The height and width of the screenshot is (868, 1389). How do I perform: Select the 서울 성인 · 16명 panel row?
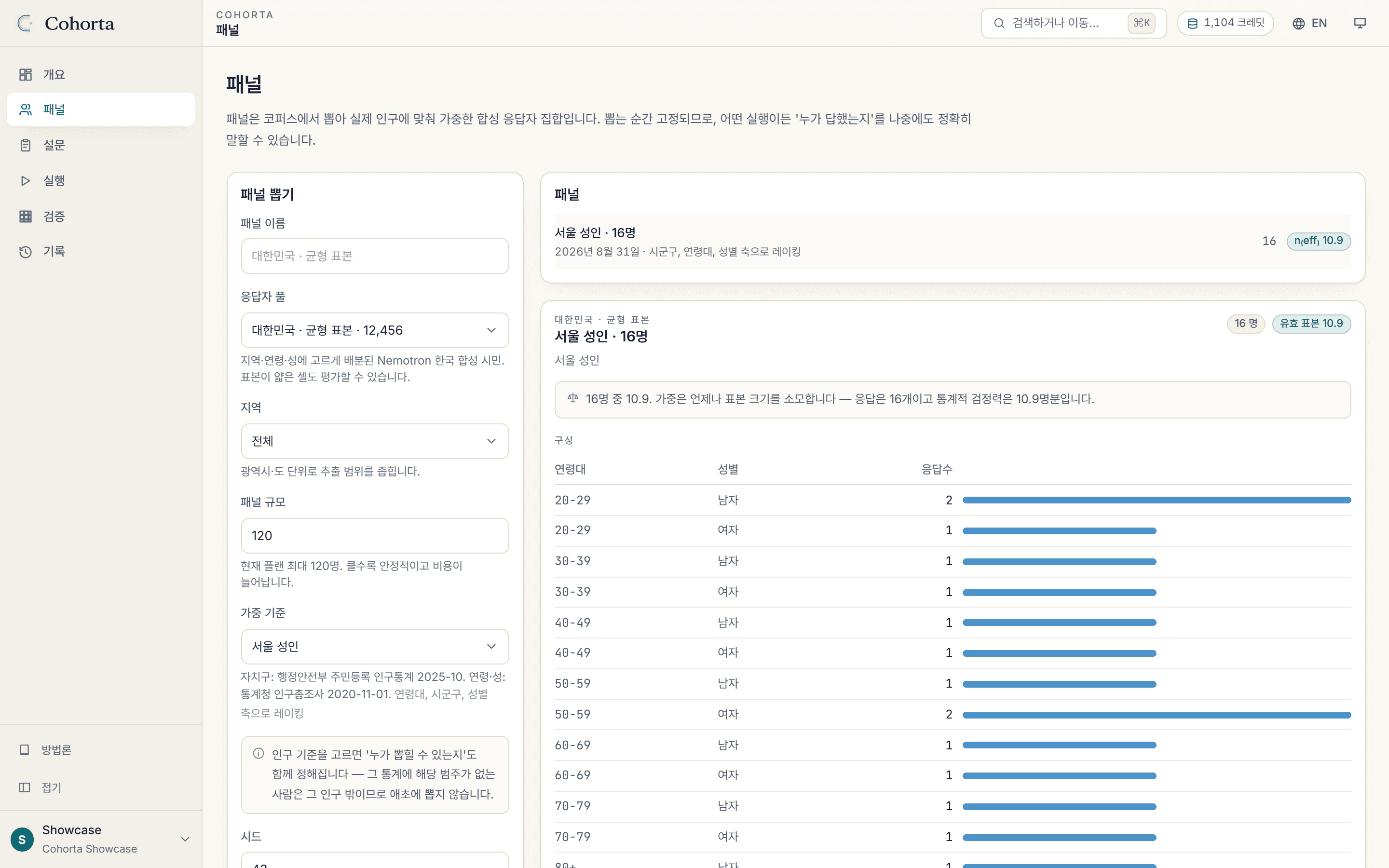[952, 242]
